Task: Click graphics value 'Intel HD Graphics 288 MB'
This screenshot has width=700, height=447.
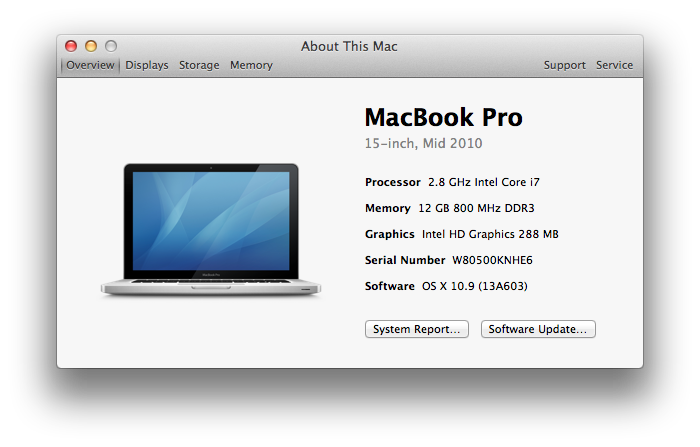Action: (x=490, y=234)
